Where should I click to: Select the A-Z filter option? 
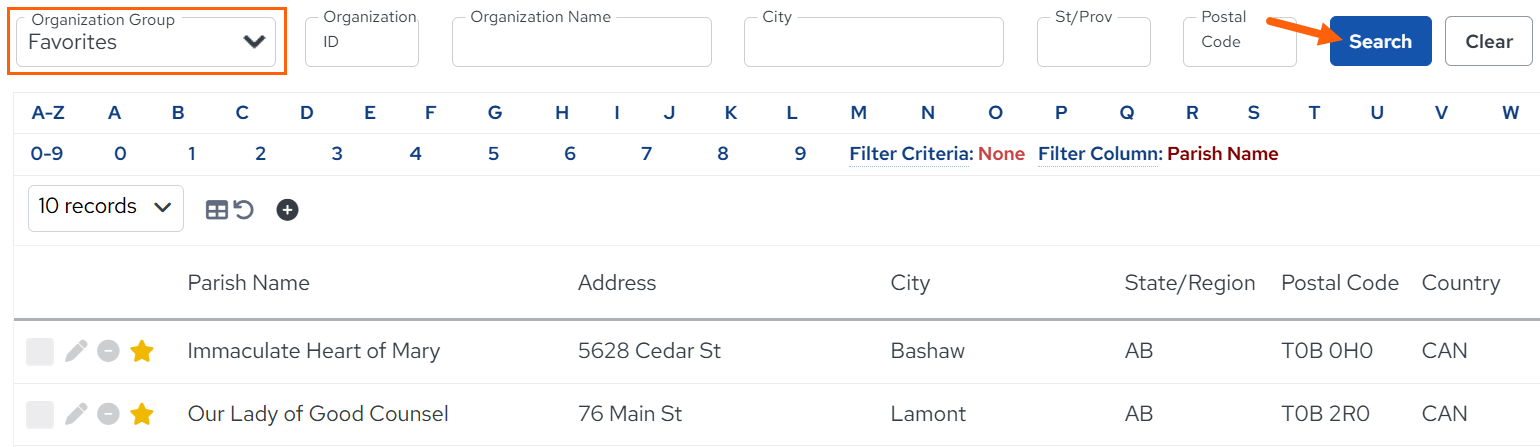coord(48,113)
